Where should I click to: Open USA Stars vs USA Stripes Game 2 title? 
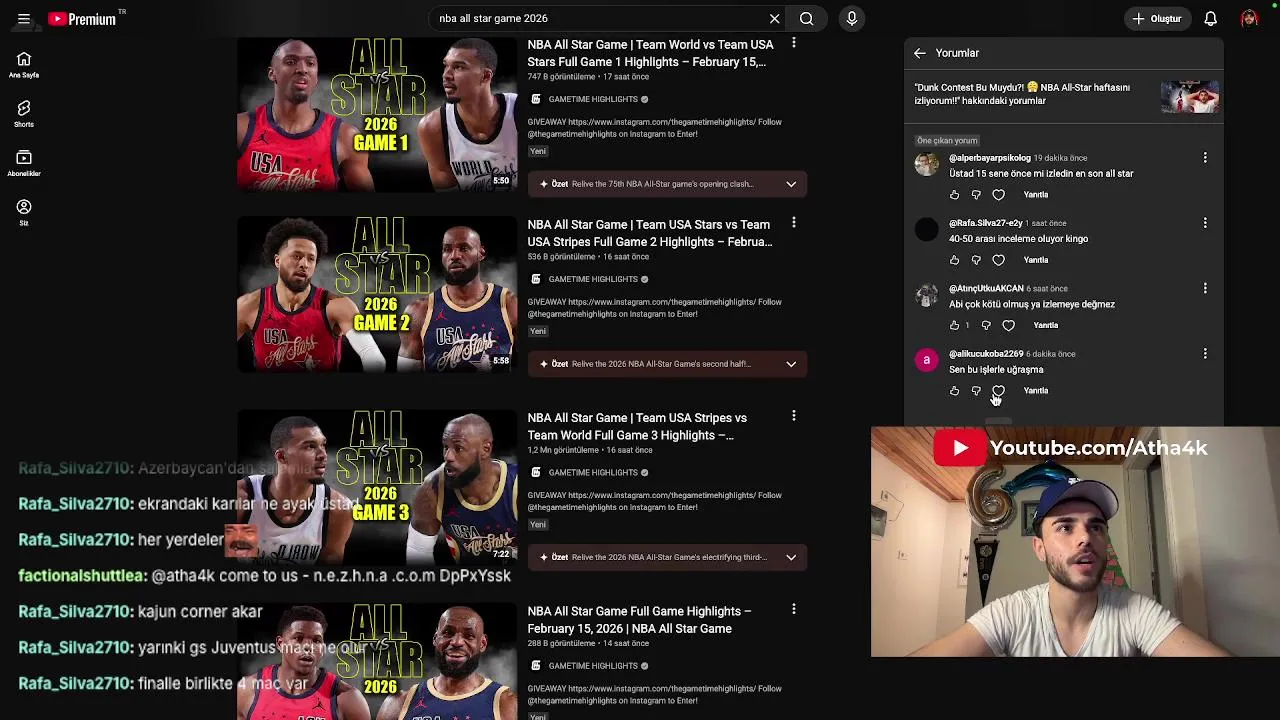click(650, 233)
